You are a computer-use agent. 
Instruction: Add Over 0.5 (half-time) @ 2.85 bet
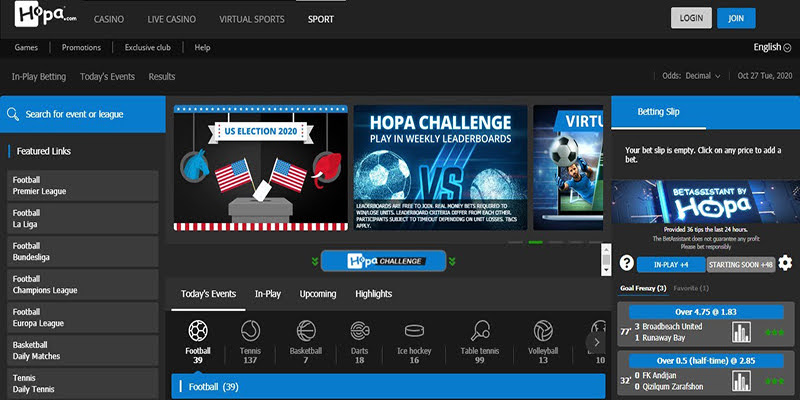point(706,361)
